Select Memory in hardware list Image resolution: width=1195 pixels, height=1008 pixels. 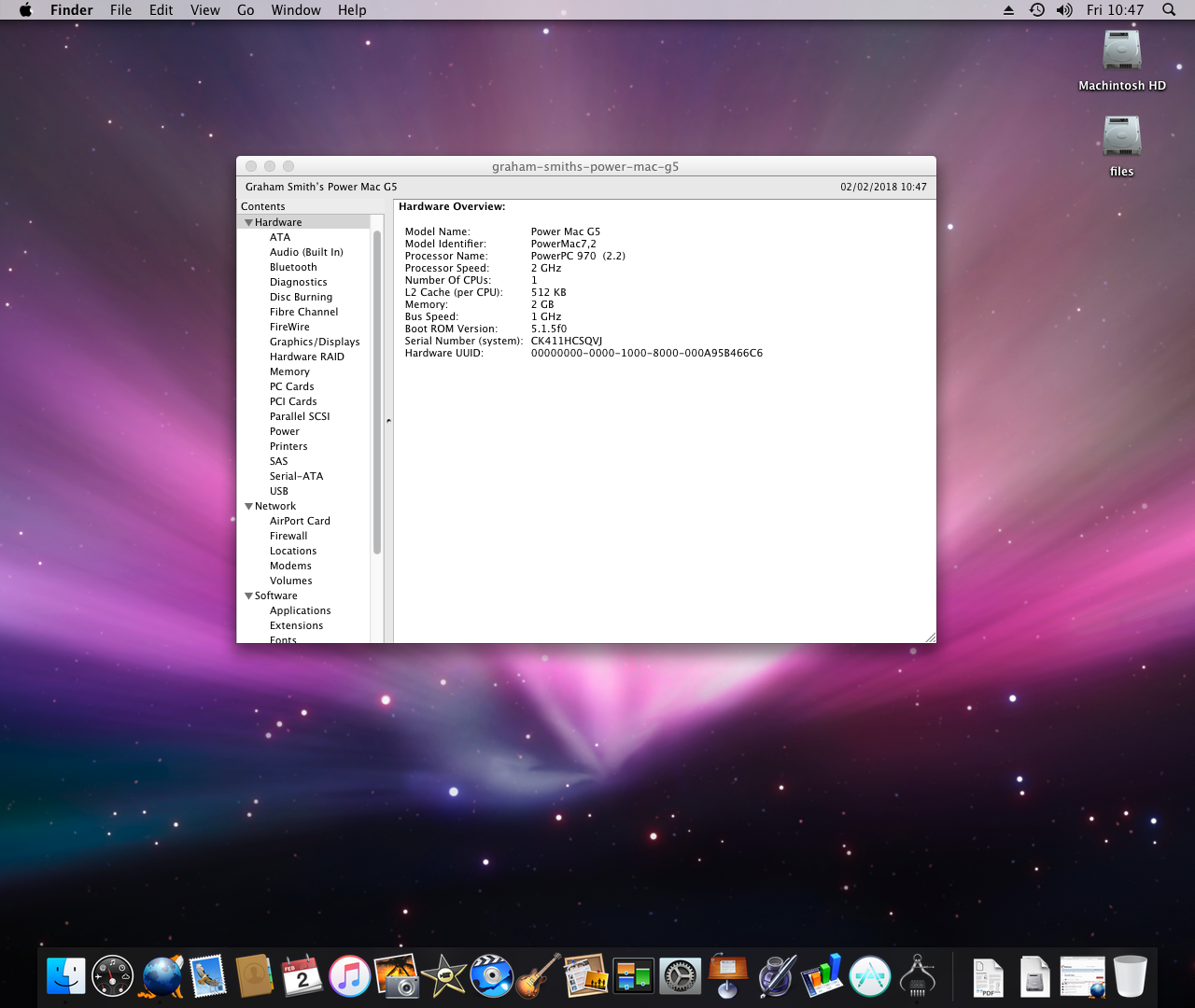click(x=289, y=371)
